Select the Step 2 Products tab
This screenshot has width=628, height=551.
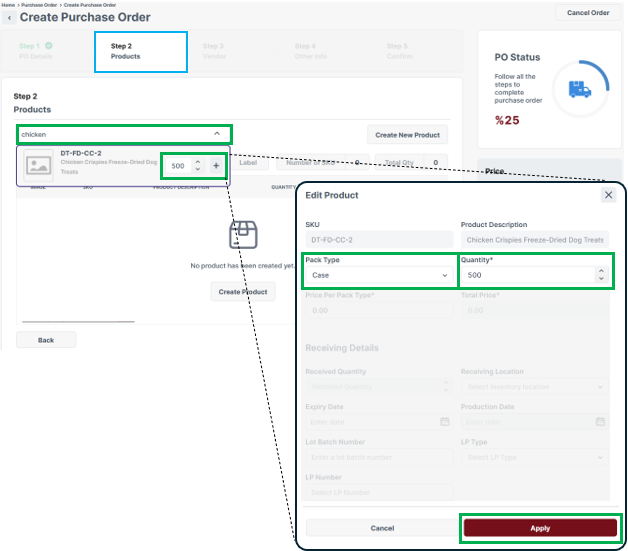pyautogui.click(x=141, y=52)
